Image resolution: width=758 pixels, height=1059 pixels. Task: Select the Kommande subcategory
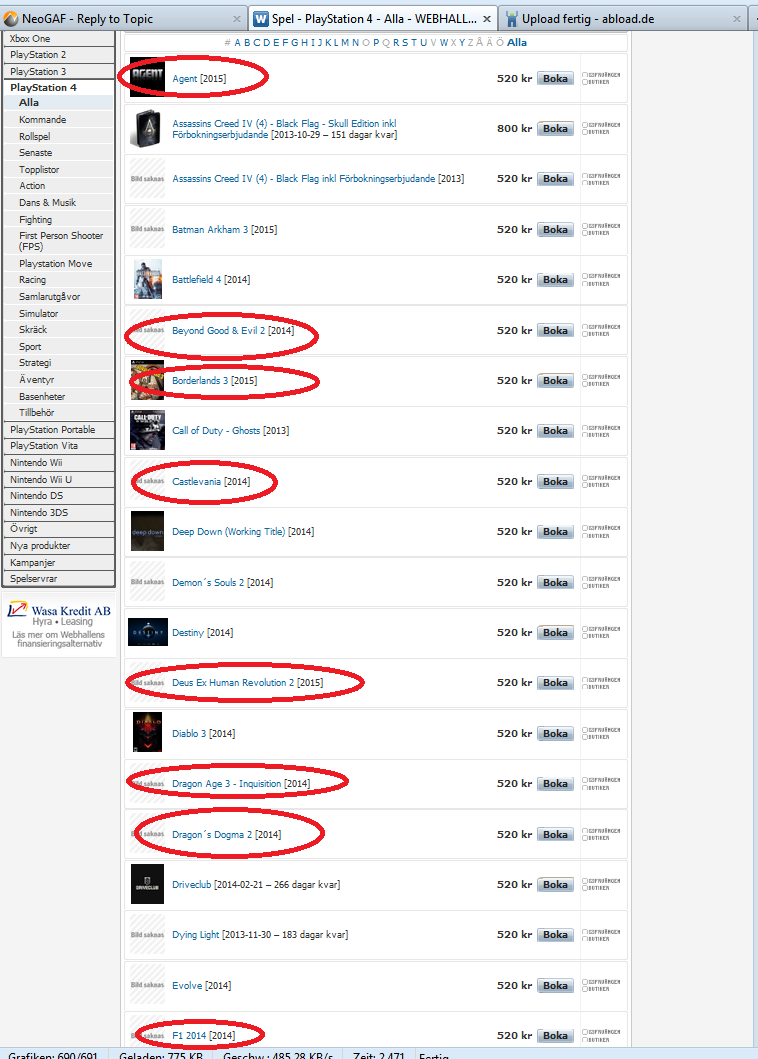pyautogui.click(x=66, y=120)
